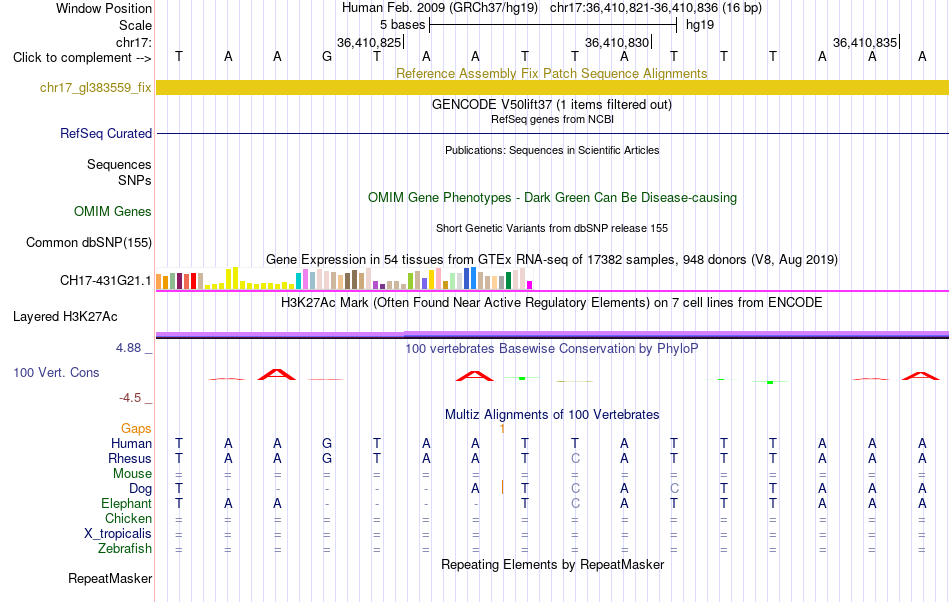Open '100 vertebrates Basewise Conservation by PhyloP' title
This screenshot has height=602, width=950.
pos(551,348)
